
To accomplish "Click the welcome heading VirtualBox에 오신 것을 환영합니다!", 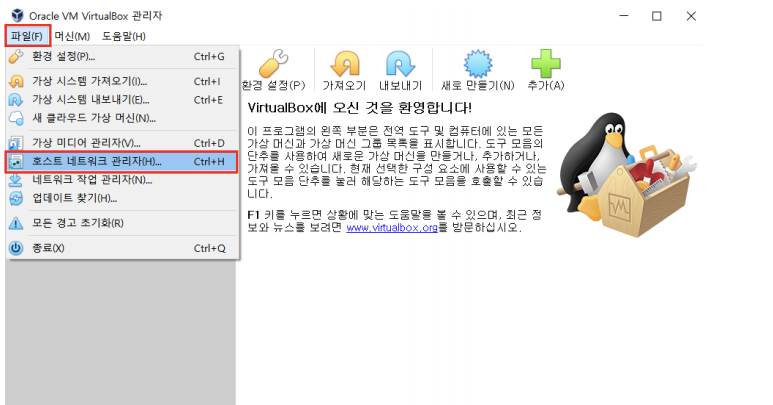I will [359, 107].
